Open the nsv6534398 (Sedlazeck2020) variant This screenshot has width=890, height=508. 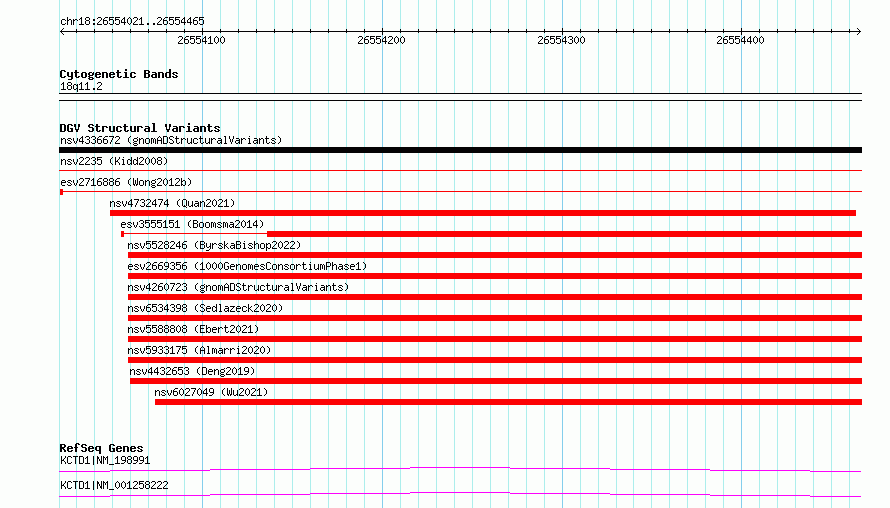pos(205,308)
